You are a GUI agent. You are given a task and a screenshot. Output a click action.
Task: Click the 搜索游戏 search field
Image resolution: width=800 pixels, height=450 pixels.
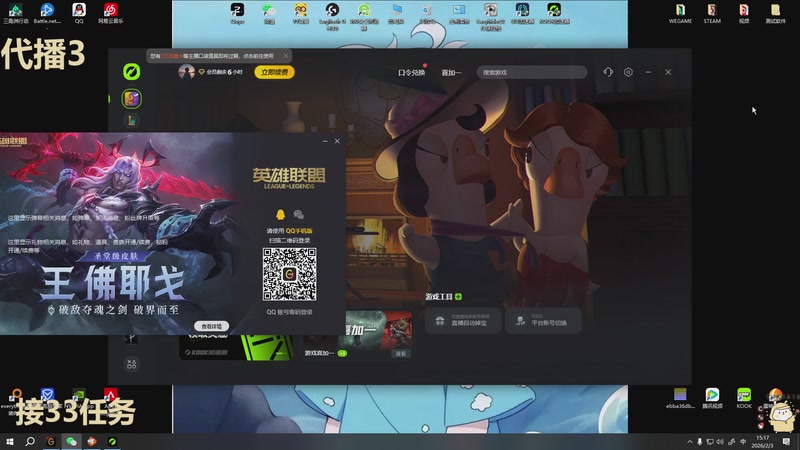click(532, 72)
